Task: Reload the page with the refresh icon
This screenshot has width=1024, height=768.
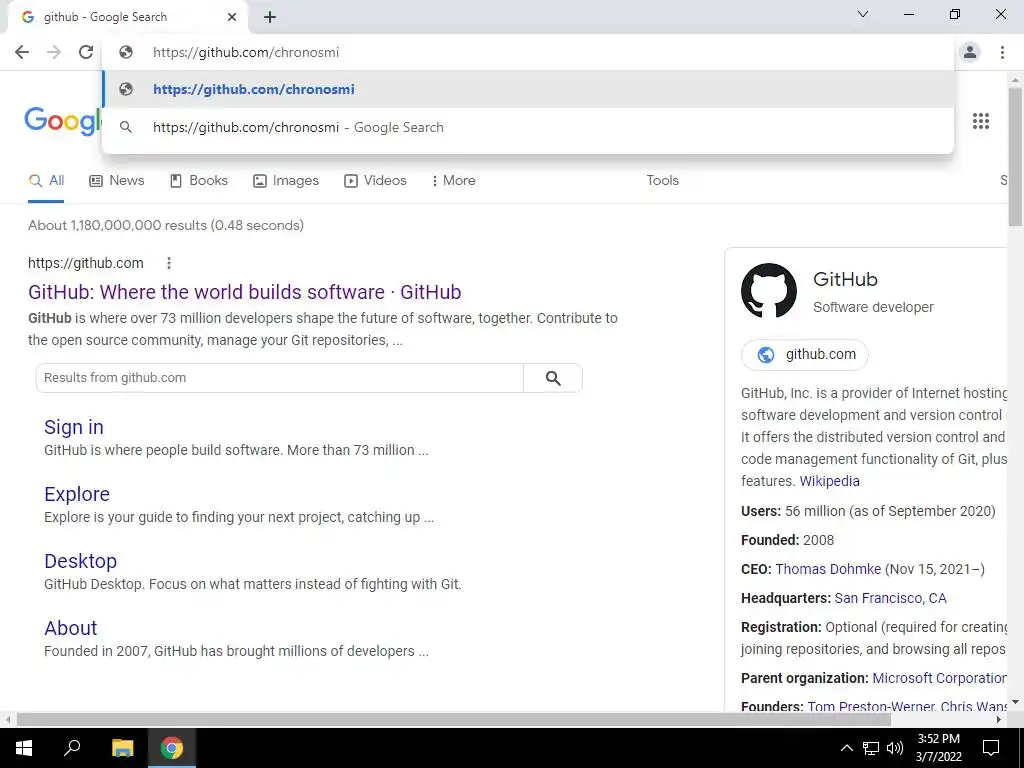Action: [x=86, y=52]
